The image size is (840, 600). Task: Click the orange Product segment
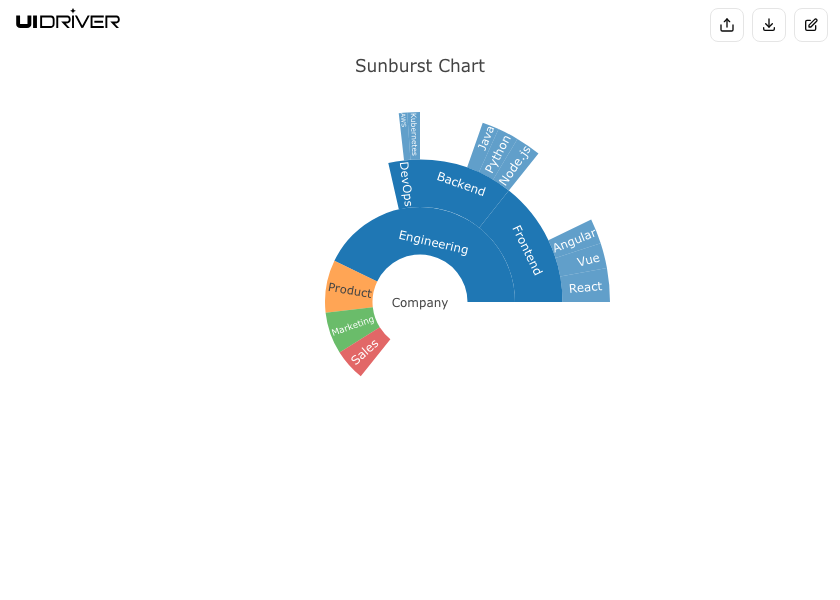(x=350, y=291)
